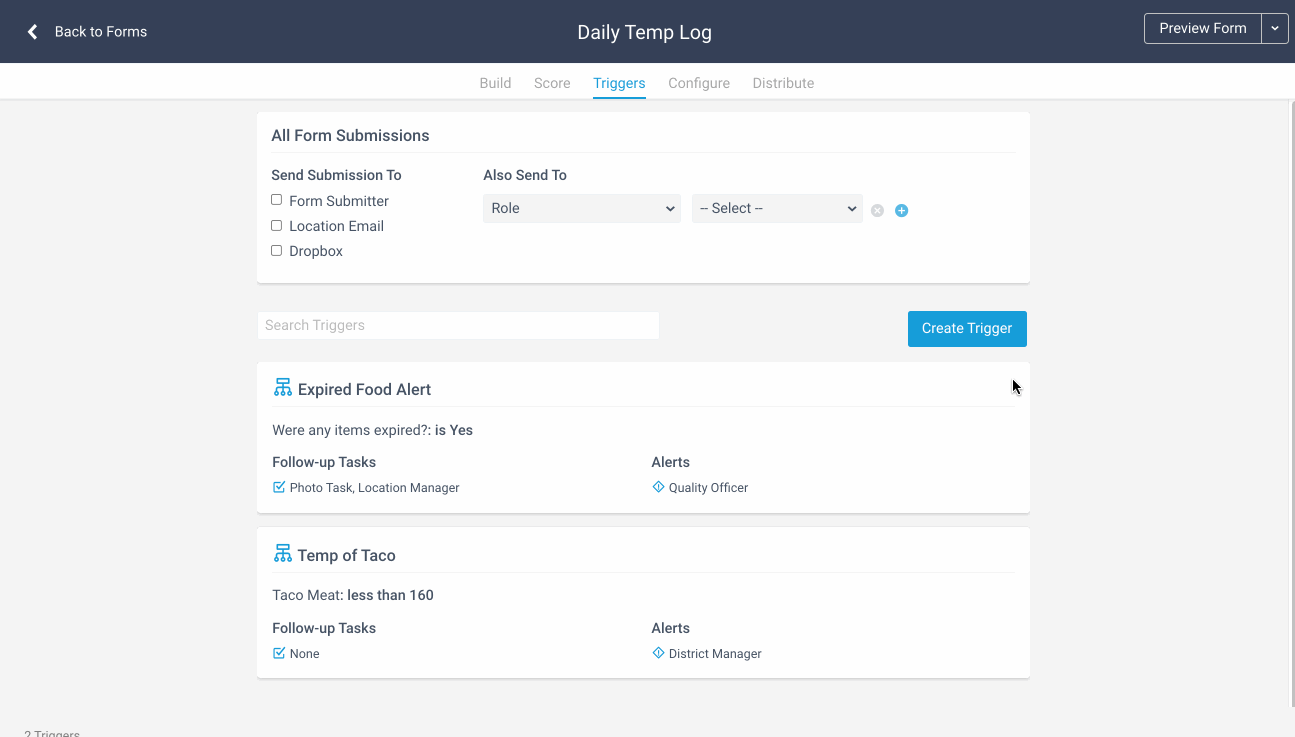Click the District Manager alert icon
Image resolution: width=1295 pixels, height=737 pixels.
(658, 653)
